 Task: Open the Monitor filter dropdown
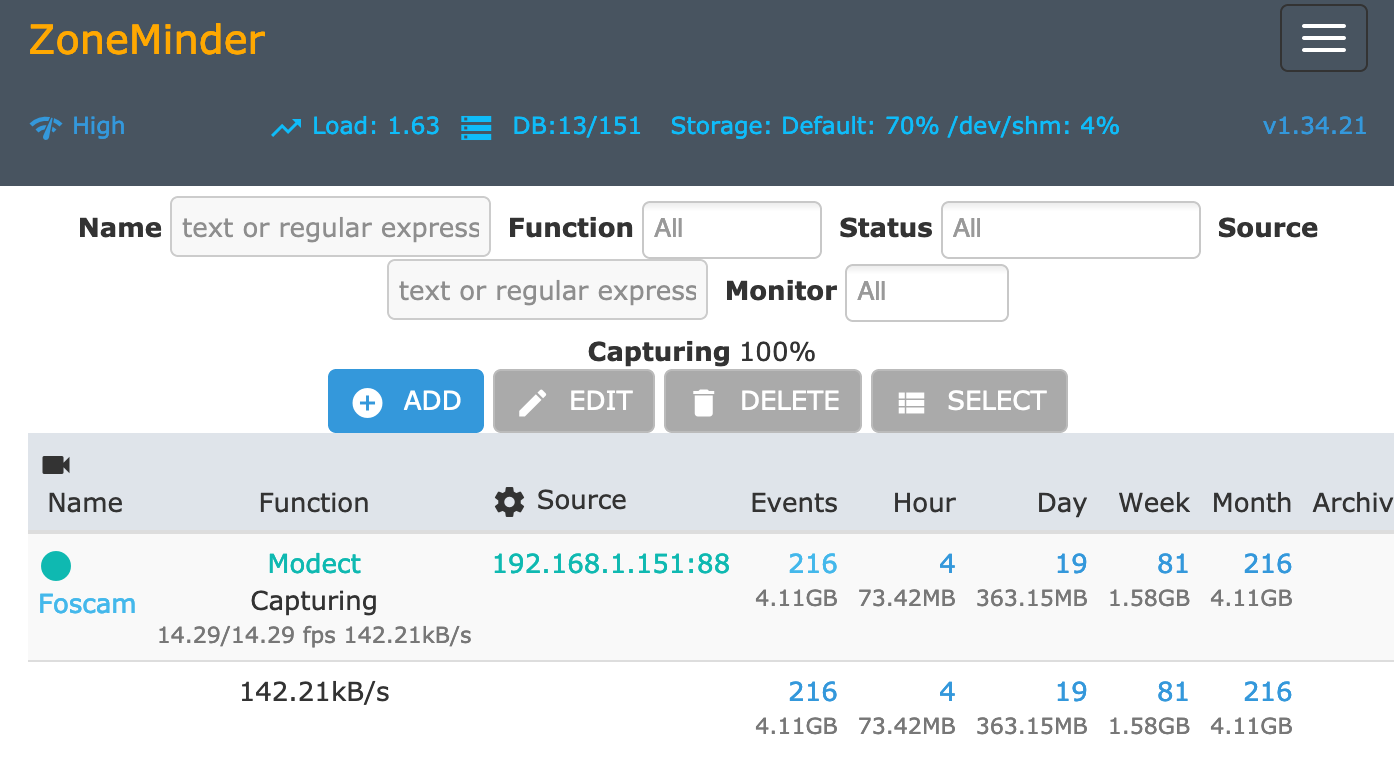[927, 292]
